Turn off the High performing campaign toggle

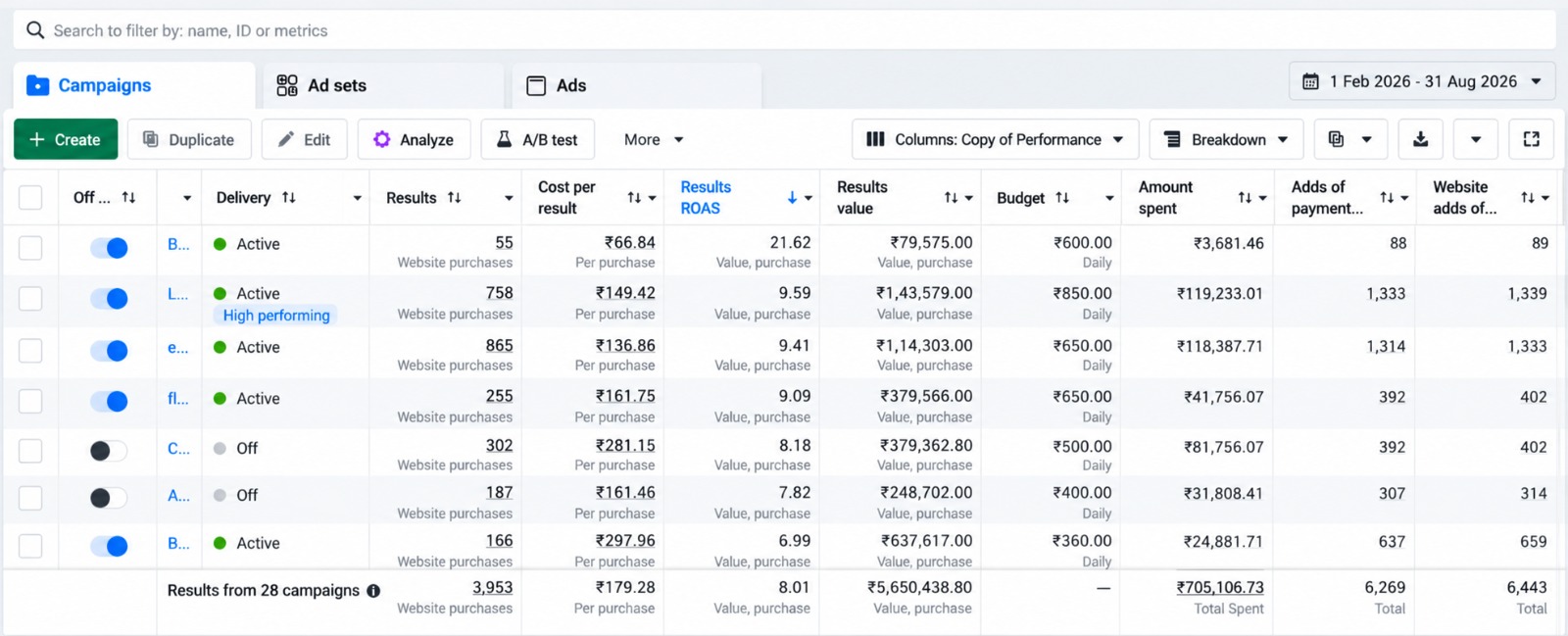[109, 298]
